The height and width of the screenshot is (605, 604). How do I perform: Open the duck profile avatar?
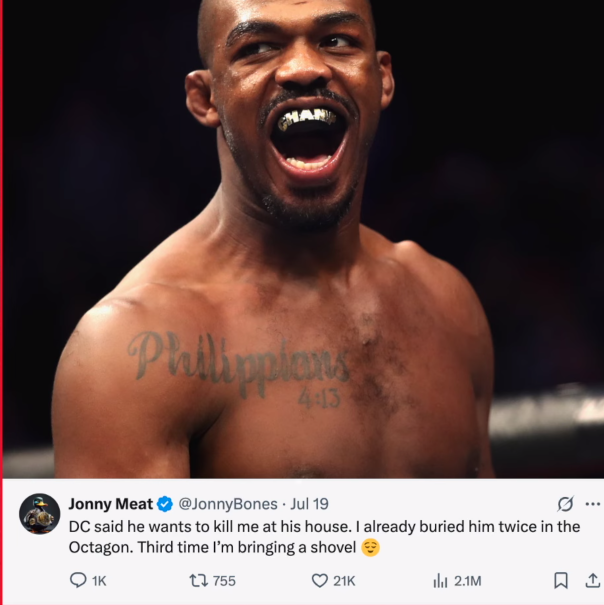click(x=40, y=514)
